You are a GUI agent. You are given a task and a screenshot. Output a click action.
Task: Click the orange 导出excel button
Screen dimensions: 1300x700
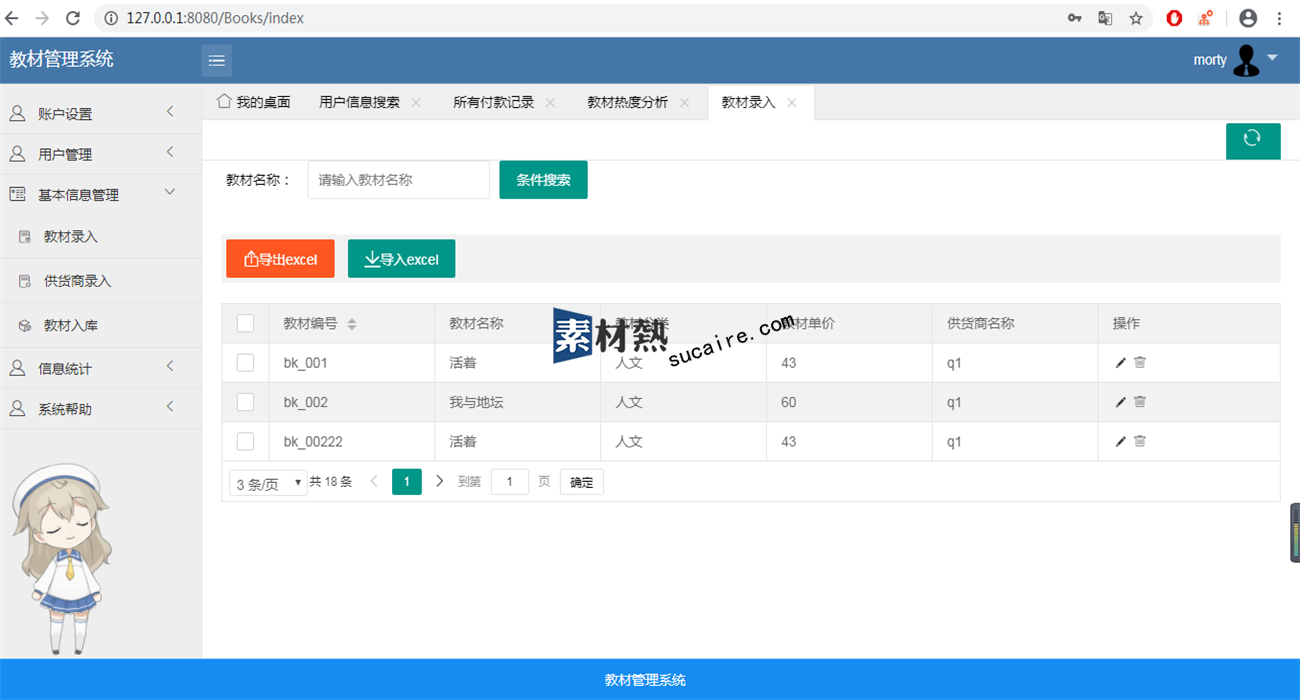[x=280, y=259]
